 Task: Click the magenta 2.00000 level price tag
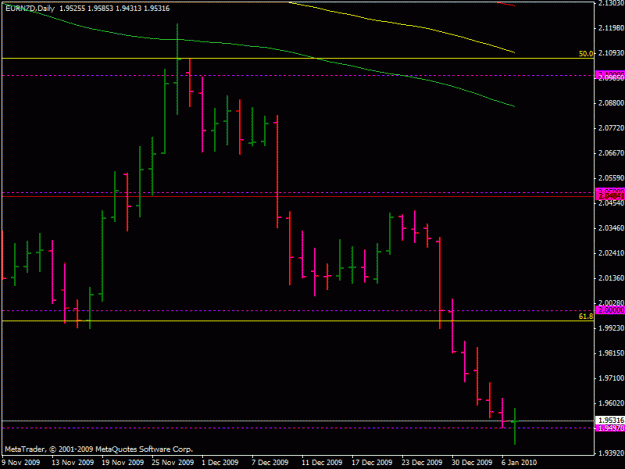pyautogui.click(x=610, y=310)
